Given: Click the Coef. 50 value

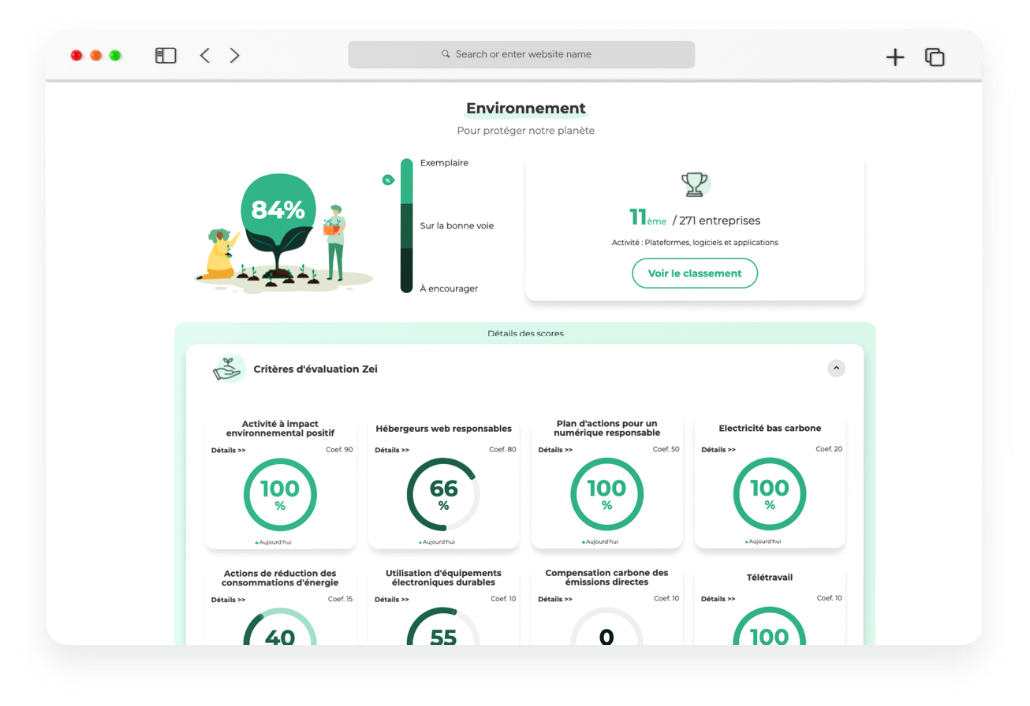Looking at the screenshot, I should tap(666, 449).
